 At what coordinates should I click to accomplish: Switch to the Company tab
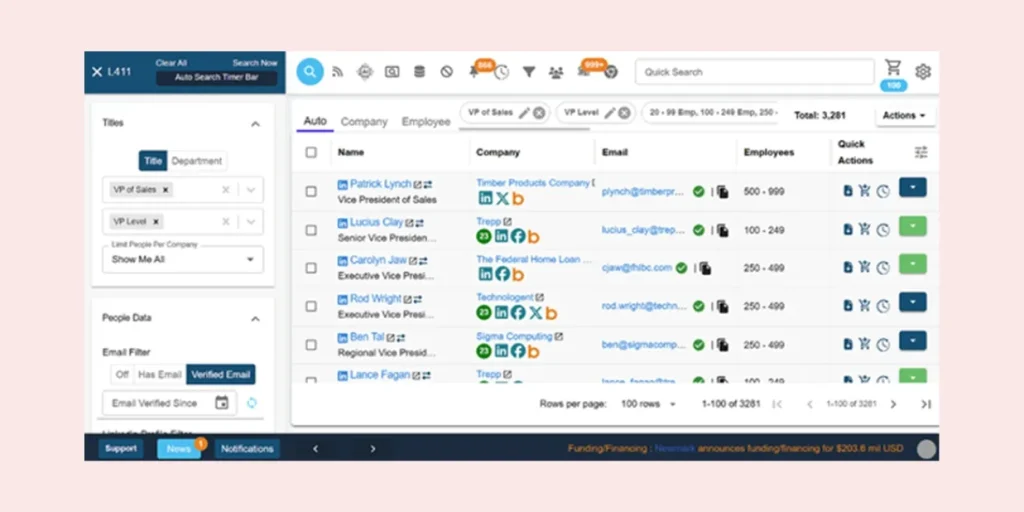coord(364,122)
